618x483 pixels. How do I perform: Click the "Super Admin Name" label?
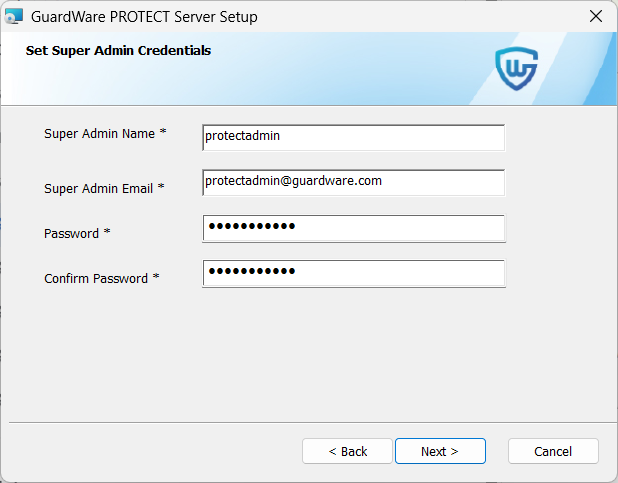pyautogui.click(x=99, y=133)
